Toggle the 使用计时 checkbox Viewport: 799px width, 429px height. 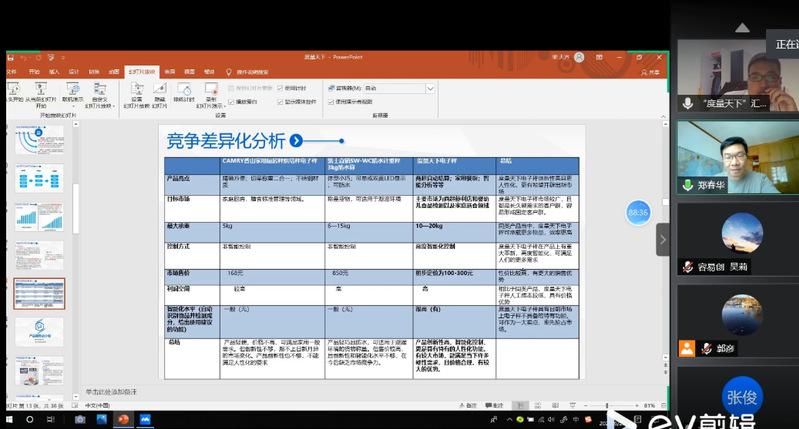(280, 88)
